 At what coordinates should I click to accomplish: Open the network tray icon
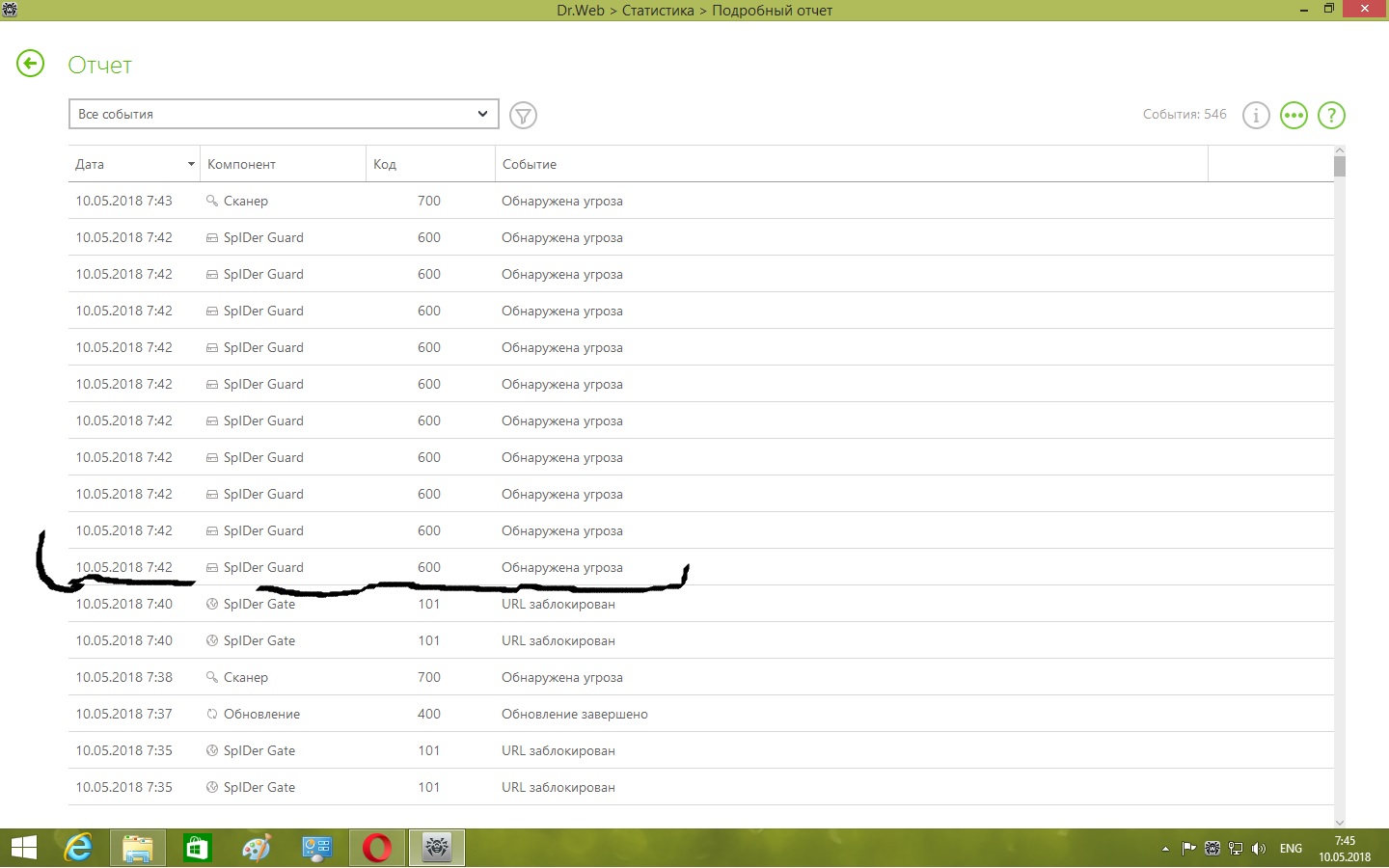click(1236, 849)
